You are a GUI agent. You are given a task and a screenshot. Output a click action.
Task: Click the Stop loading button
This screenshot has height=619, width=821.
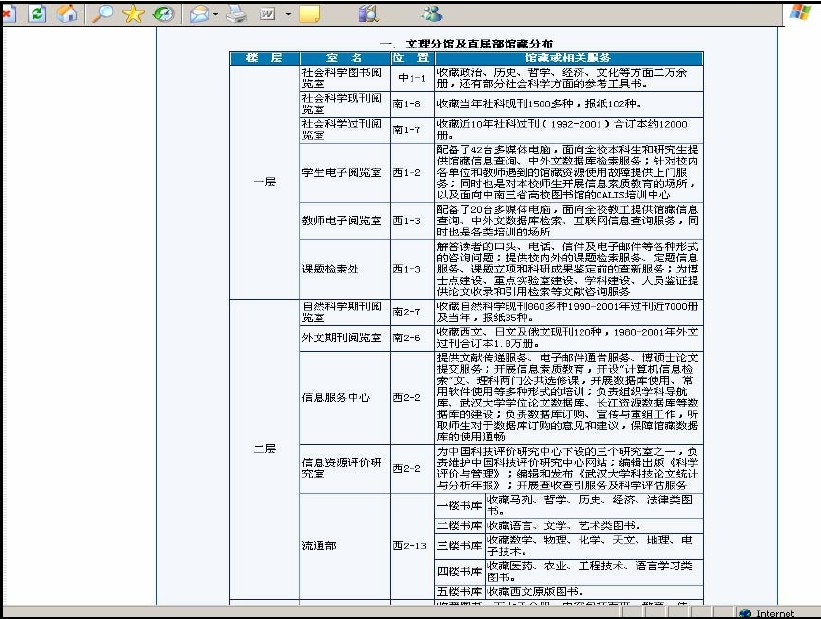click(8, 14)
